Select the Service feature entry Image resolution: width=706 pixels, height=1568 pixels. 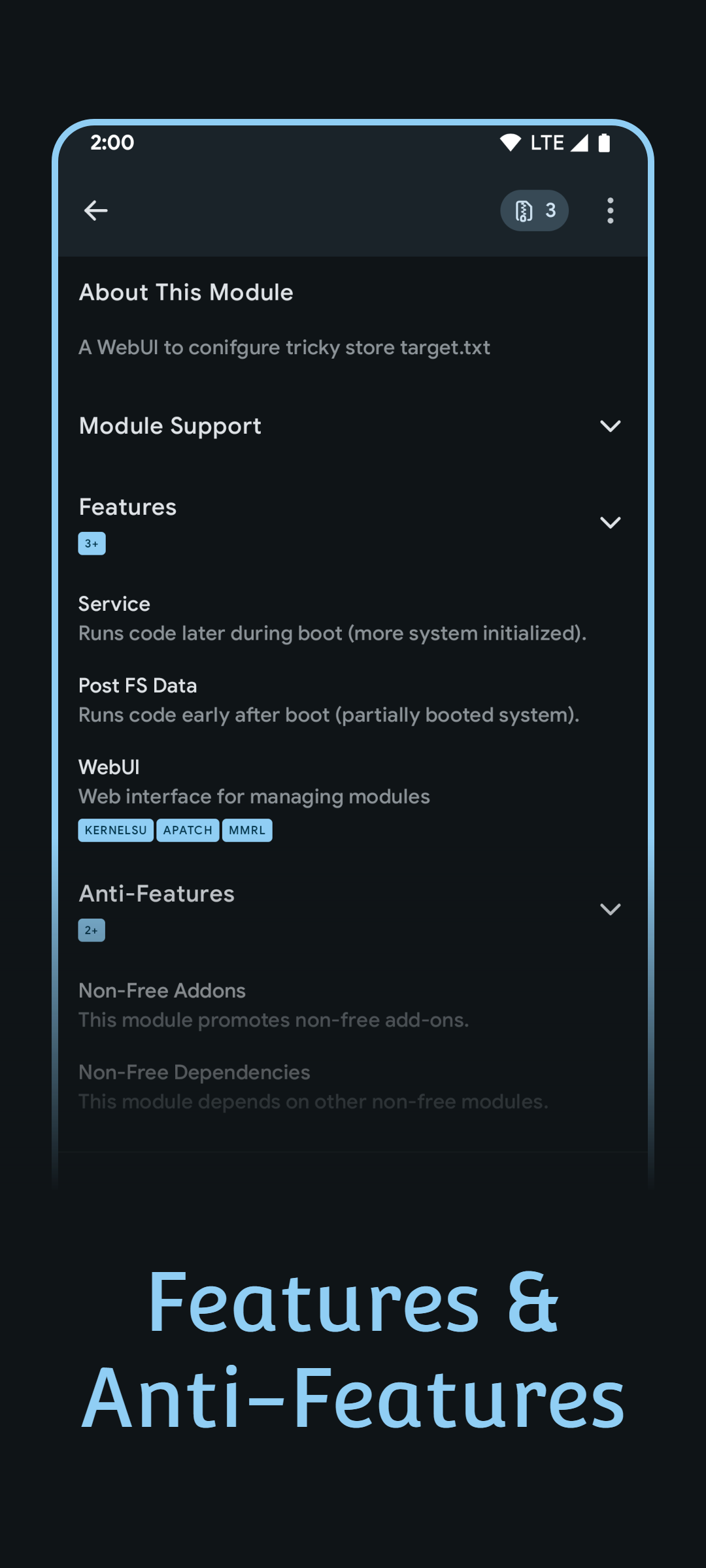tap(332, 617)
